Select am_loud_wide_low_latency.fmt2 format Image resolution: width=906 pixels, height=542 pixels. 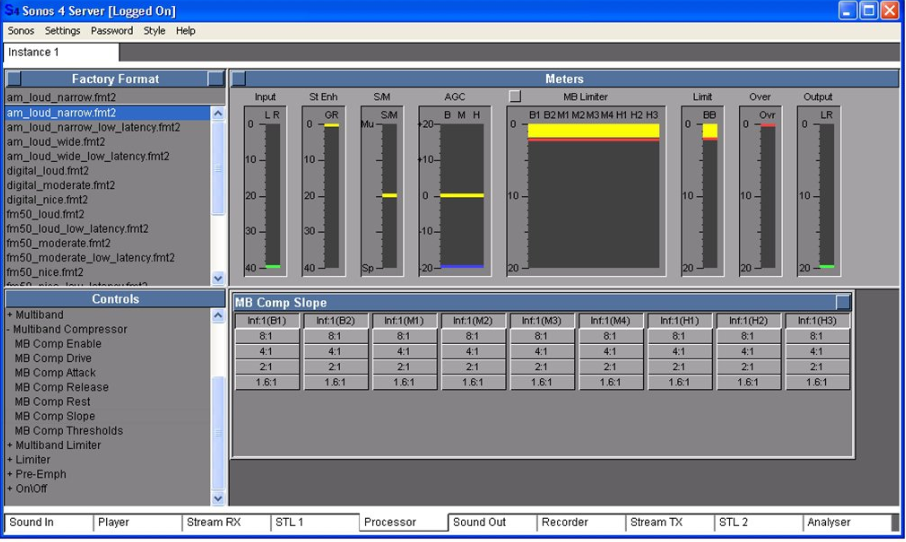[88, 156]
